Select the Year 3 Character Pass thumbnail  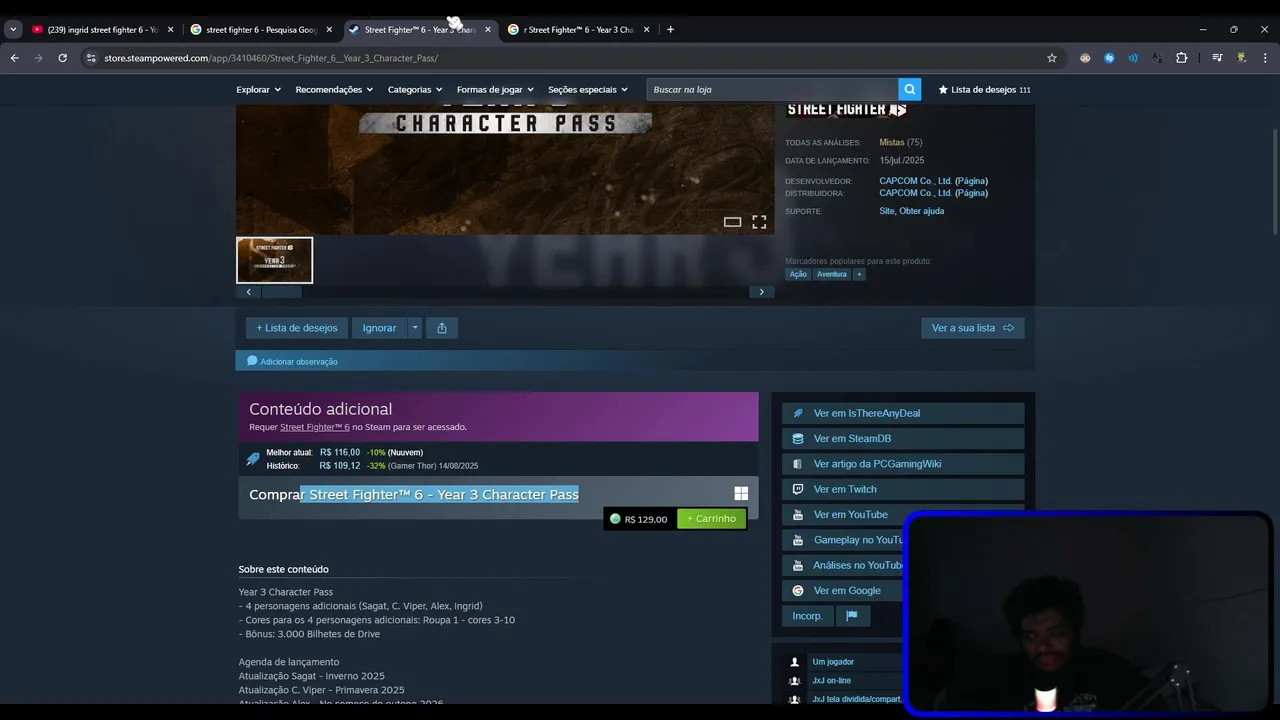pos(274,260)
